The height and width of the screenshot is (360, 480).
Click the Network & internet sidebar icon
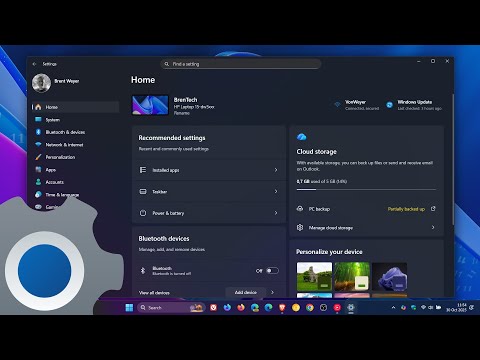tap(38, 144)
